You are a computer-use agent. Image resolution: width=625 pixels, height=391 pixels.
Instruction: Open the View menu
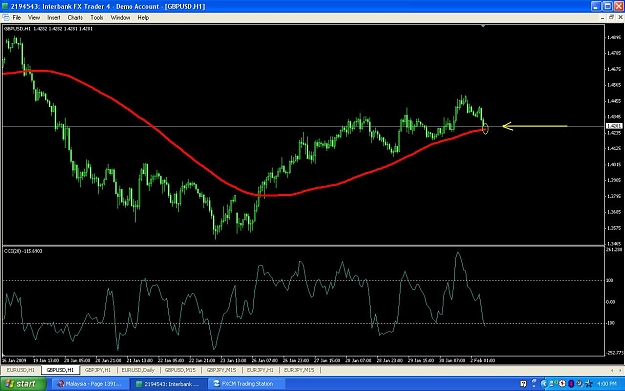pos(34,18)
